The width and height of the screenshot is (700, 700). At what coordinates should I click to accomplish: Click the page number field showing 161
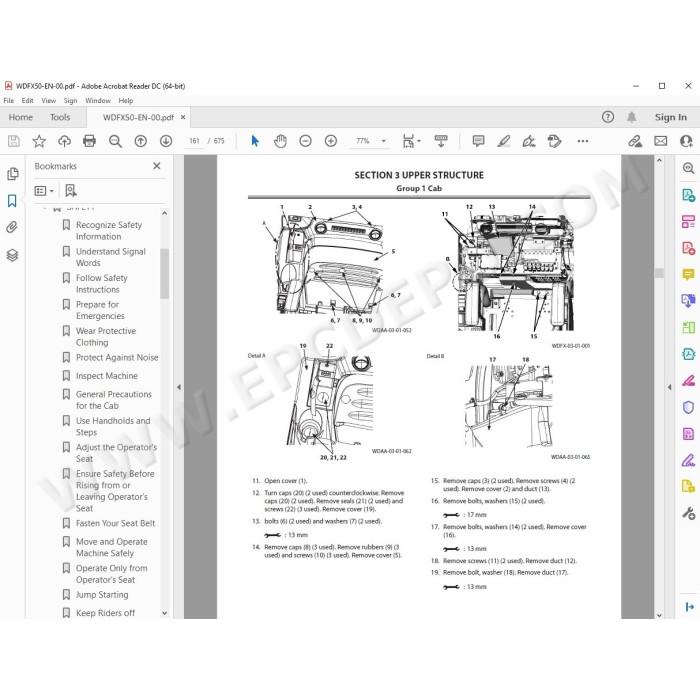click(x=194, y=141)
